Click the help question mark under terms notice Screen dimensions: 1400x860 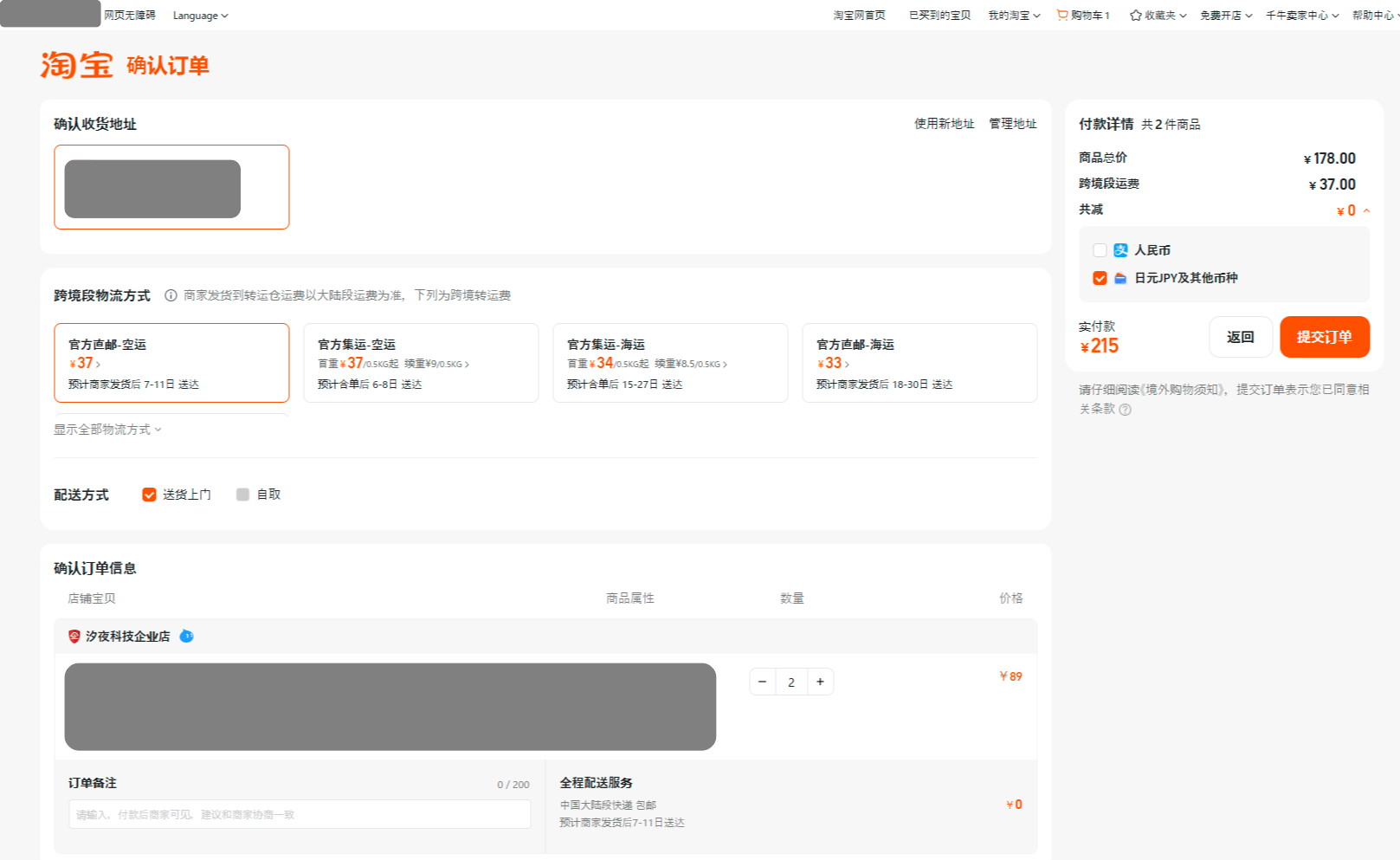(x=1125, y=410)
